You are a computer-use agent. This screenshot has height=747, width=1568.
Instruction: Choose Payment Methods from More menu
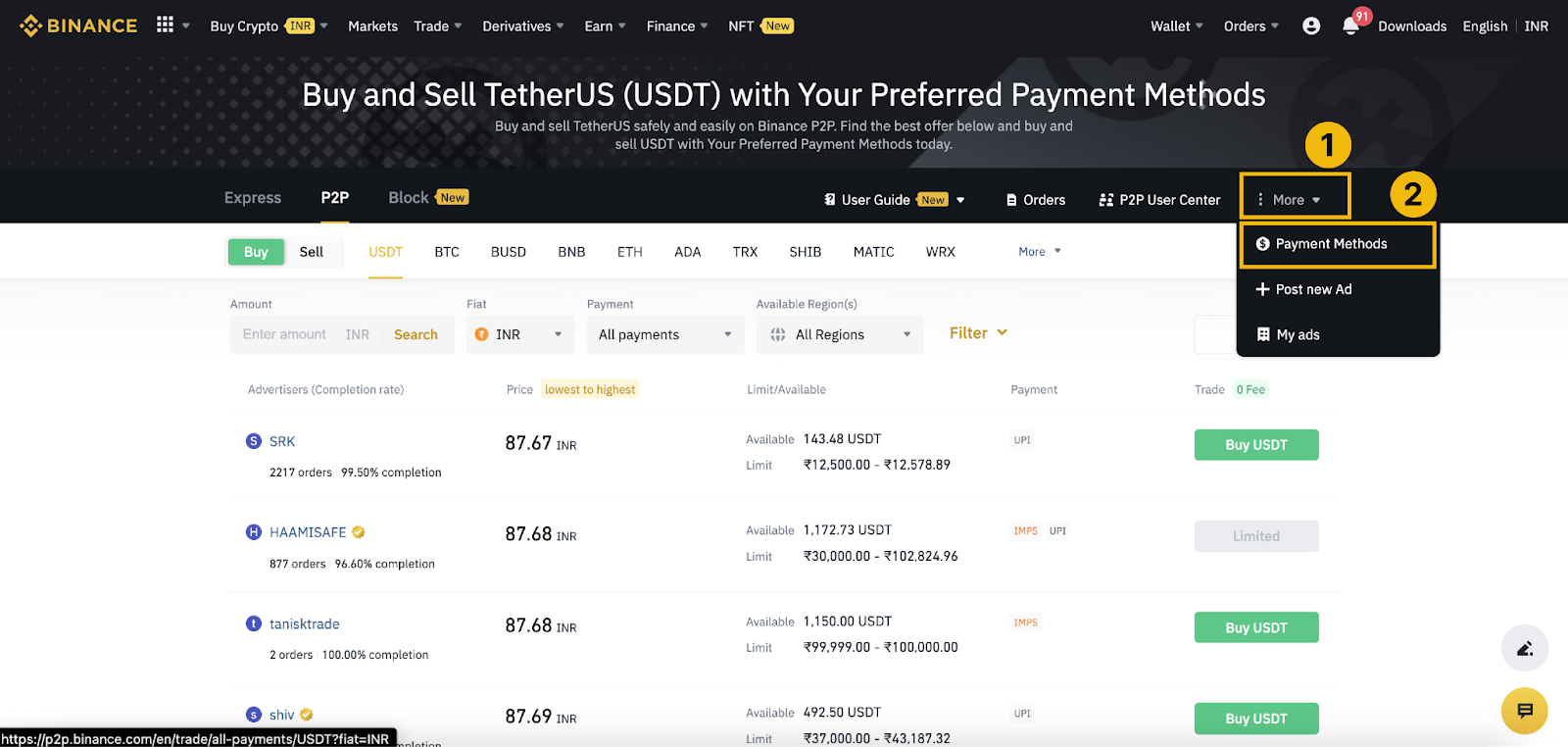(x=1338, y=244)
